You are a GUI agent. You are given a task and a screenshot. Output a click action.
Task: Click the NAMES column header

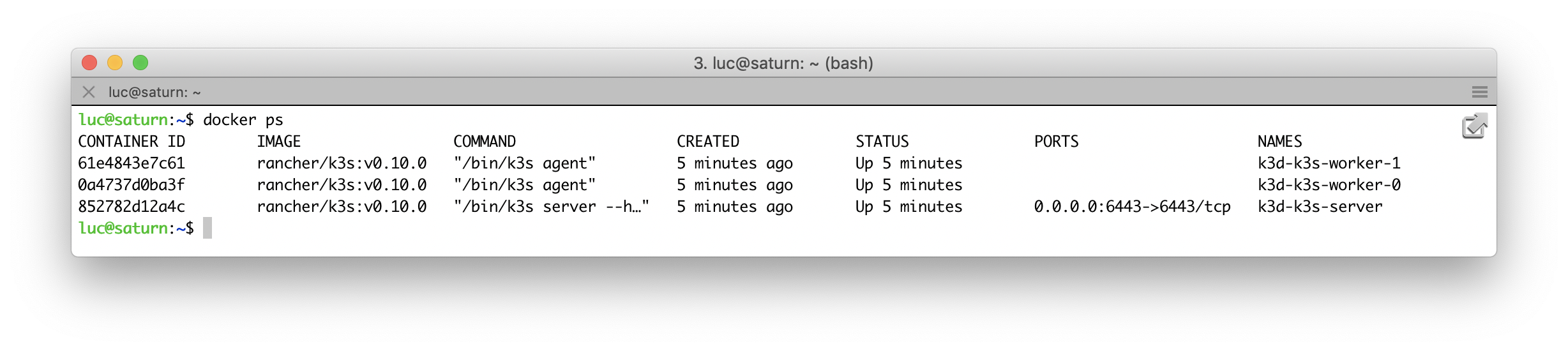[x=1279, y=142]
